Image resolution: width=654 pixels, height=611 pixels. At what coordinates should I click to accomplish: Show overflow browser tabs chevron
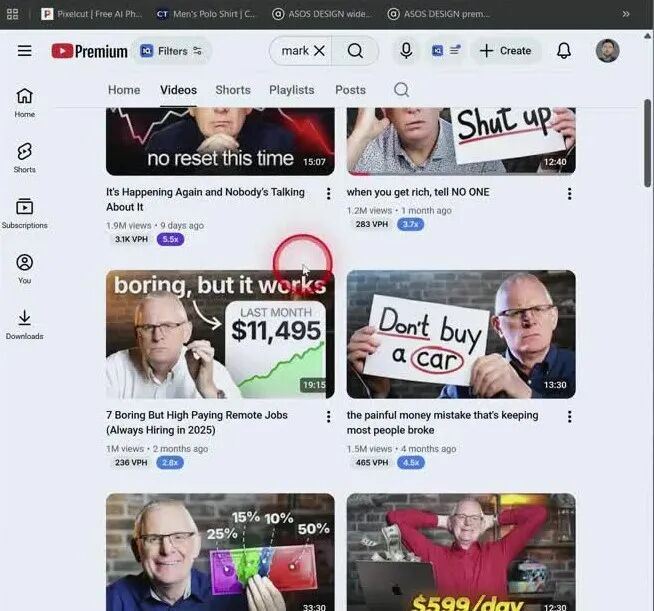click(626, 14)
